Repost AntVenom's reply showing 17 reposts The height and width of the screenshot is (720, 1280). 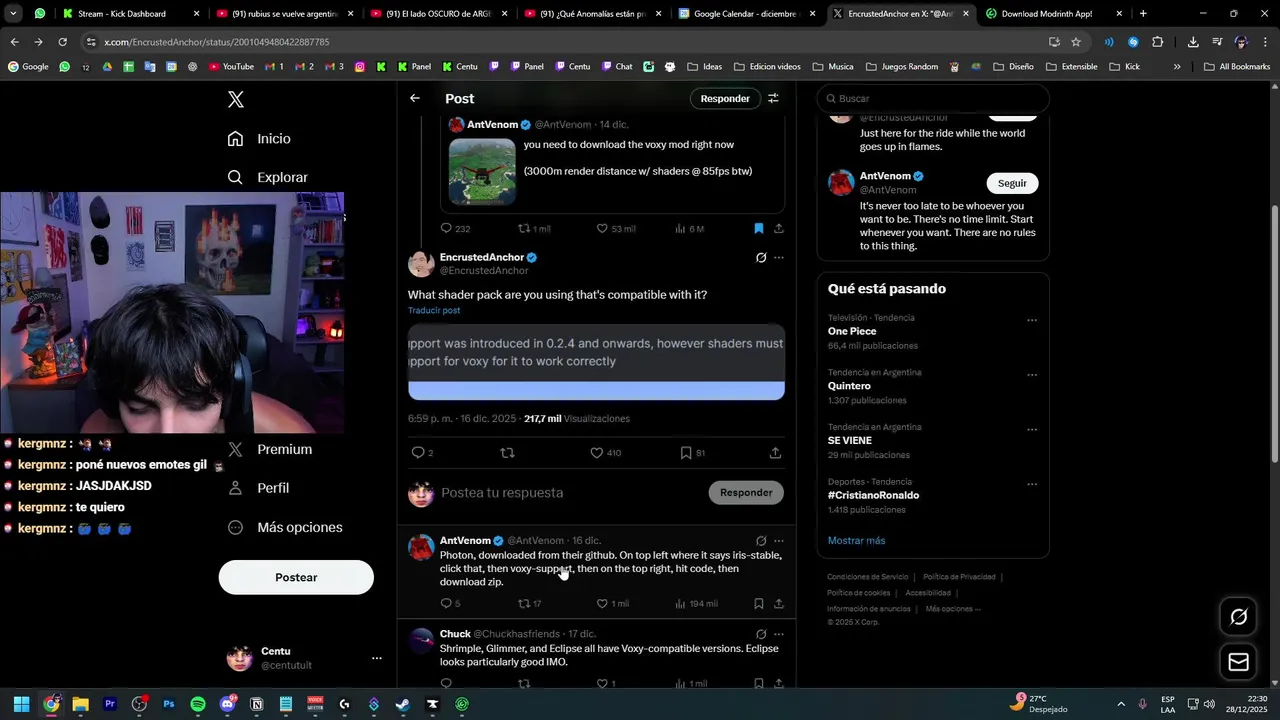pyautogui.click(x=524, y=604)
